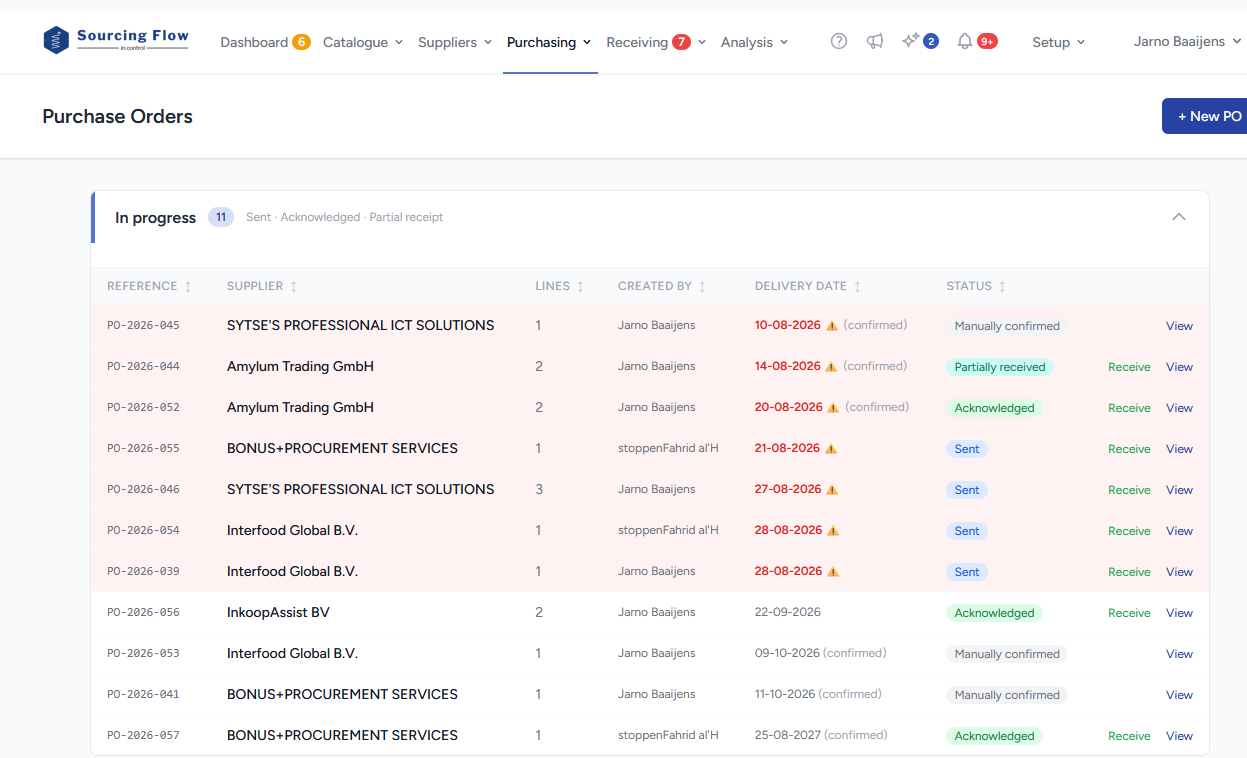
Task: Open the notifications bell icon
Action: pyautogui.click(x=965, y=41)
